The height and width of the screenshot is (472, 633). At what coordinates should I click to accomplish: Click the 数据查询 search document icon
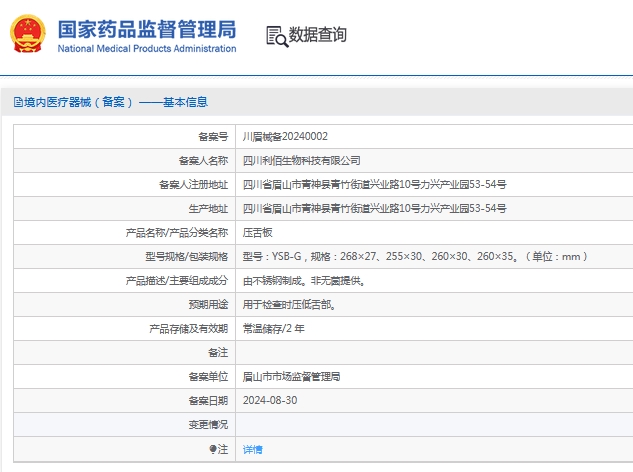pos(277,36)
